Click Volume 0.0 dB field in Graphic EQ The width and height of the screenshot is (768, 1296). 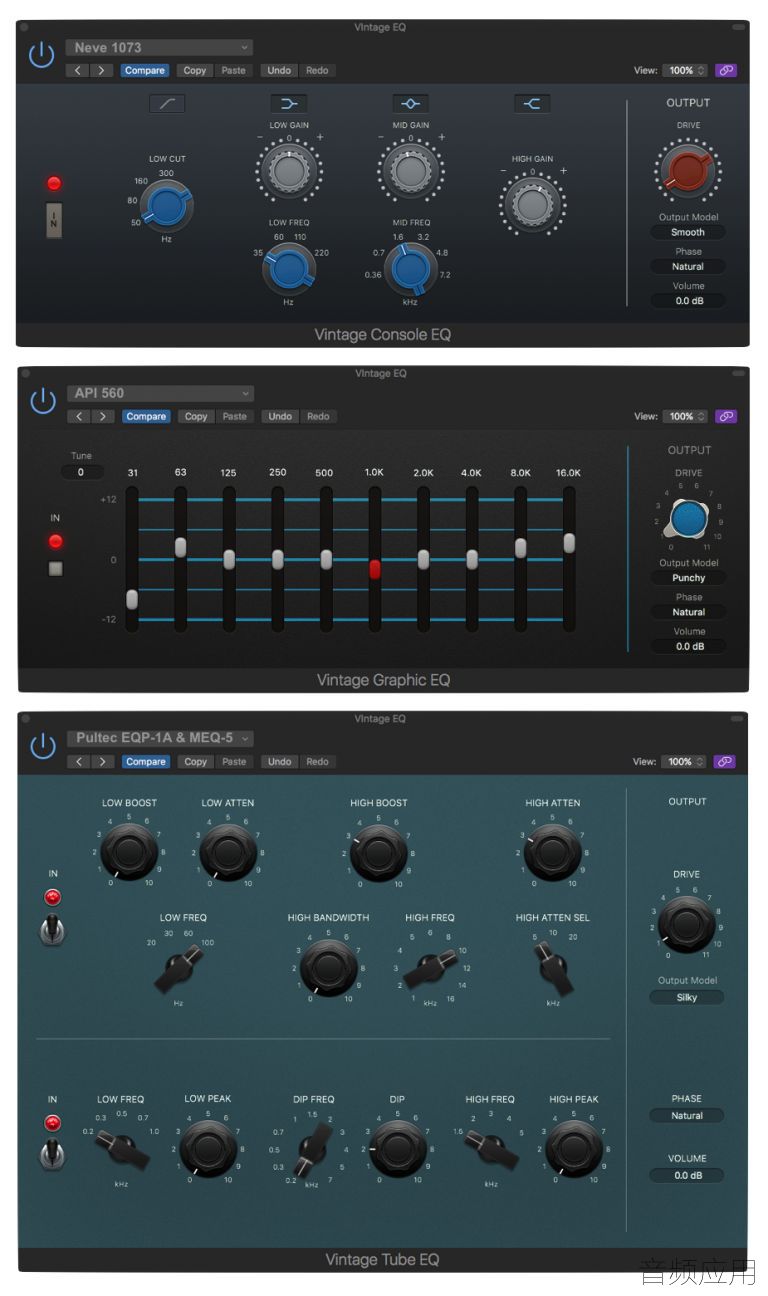pos(688,647)
